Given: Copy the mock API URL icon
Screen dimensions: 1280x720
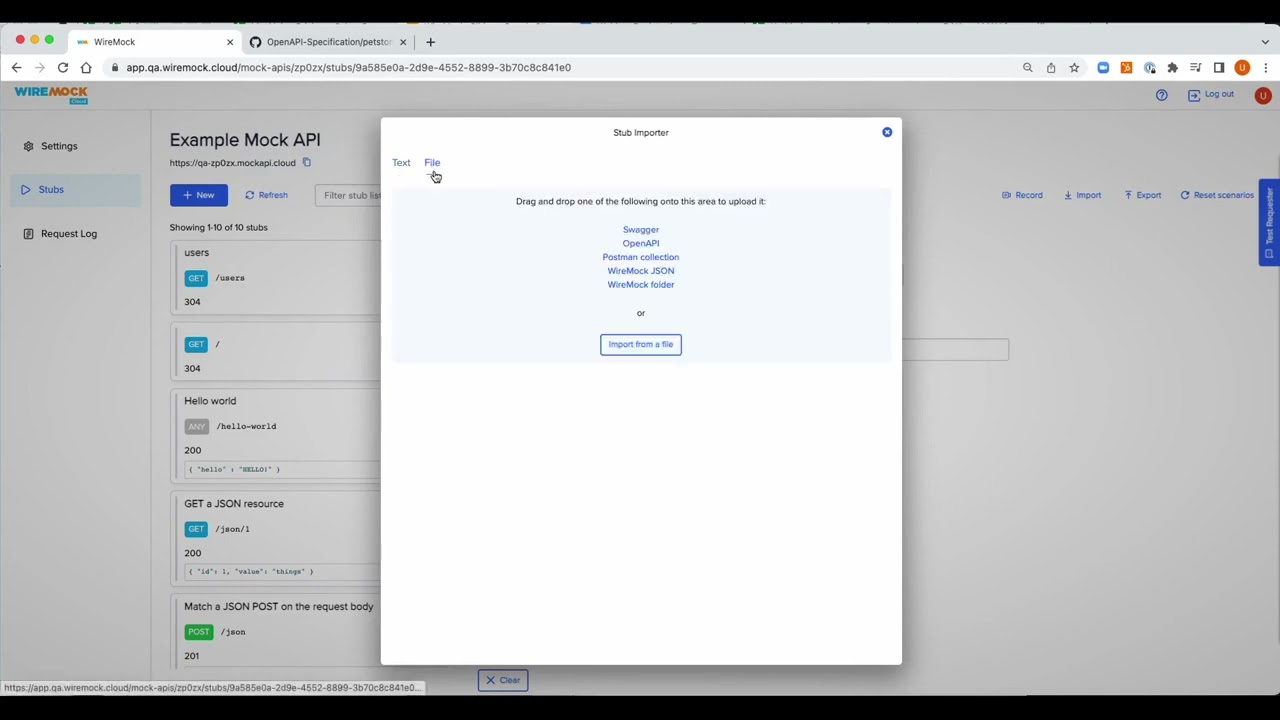Looking at the screenshot, I should tap(307, 163).
